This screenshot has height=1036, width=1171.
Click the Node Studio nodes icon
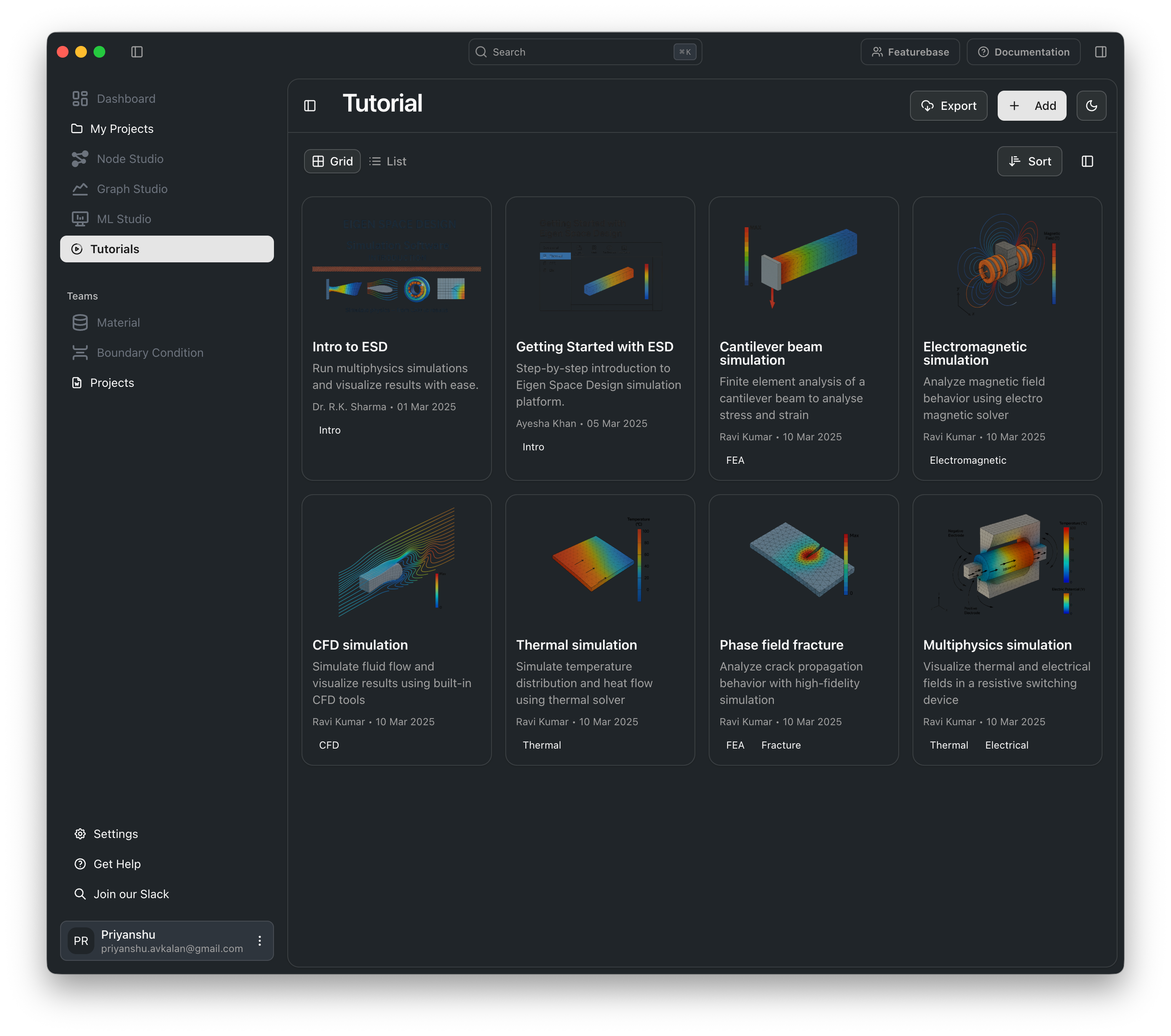80,159
